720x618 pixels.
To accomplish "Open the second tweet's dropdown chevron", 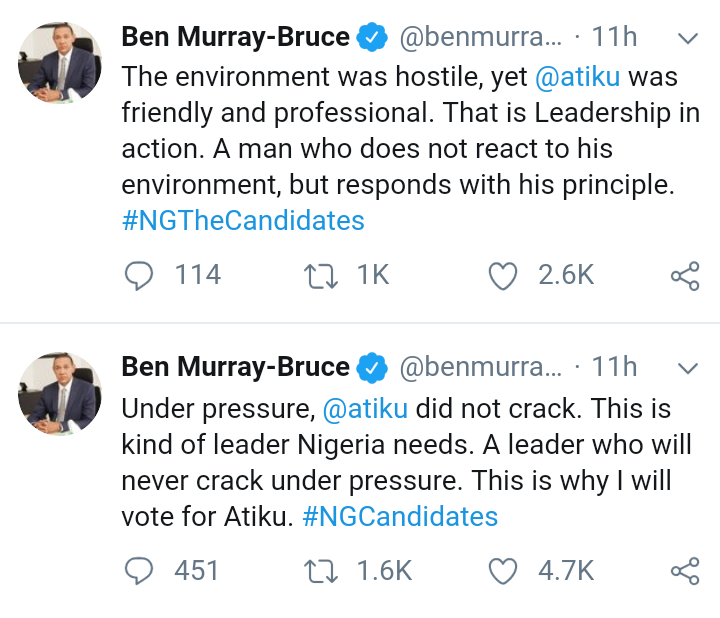I will click(x=688, y=369).
